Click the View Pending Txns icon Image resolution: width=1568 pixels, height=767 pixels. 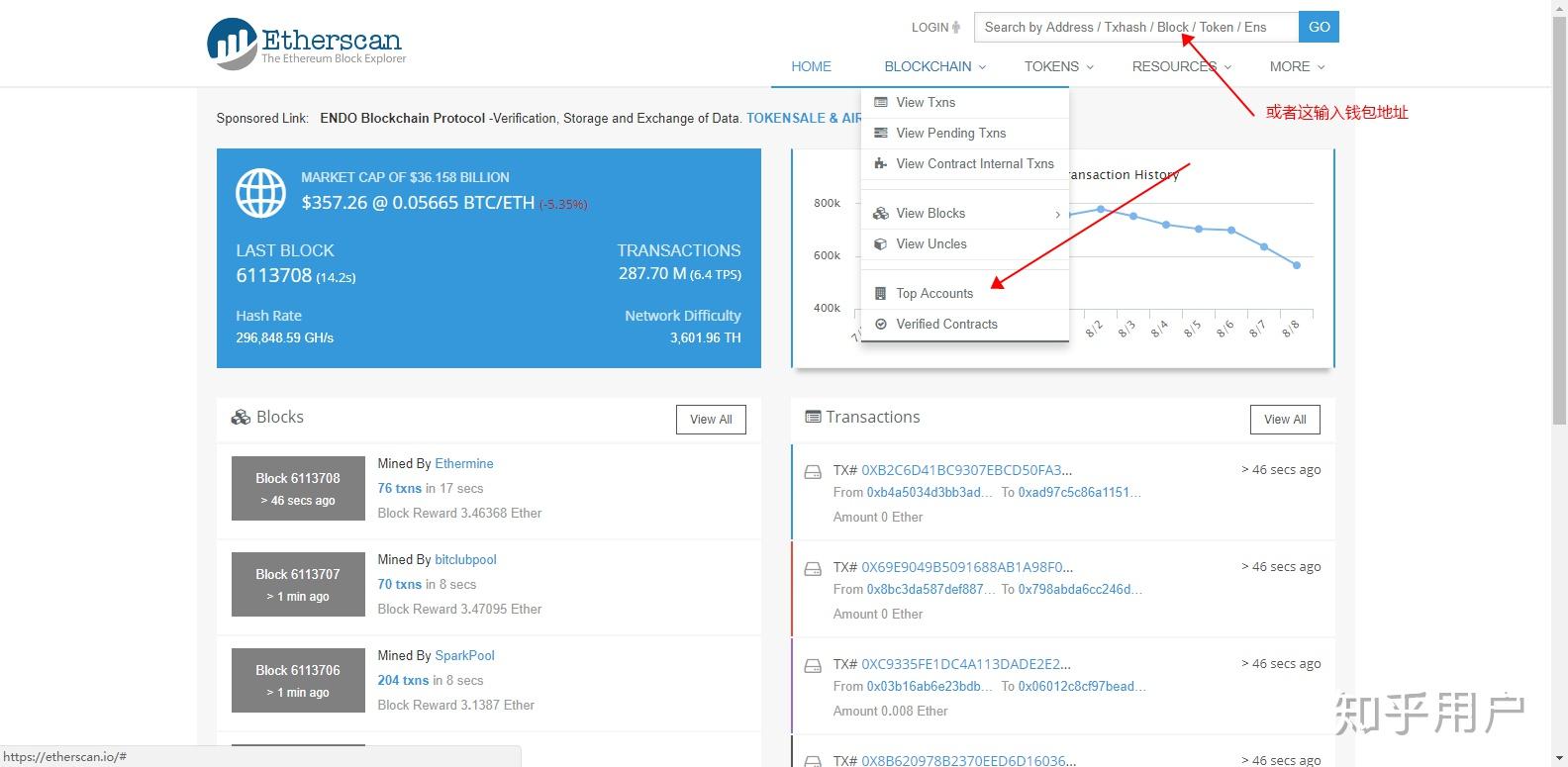[x=881, y=133]
